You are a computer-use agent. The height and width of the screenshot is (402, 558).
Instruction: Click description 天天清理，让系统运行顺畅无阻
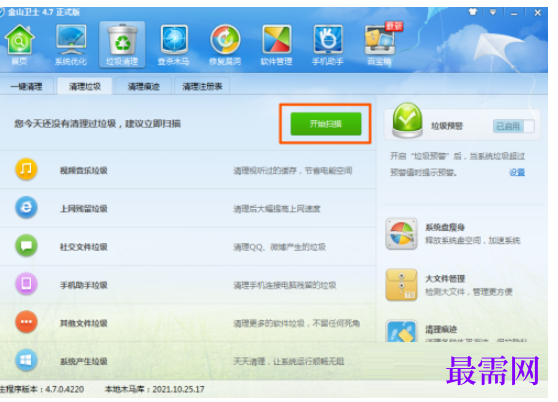[289, 361]
